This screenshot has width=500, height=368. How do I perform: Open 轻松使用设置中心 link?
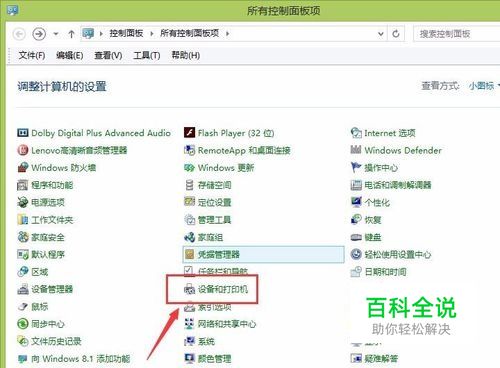pyautogui.click(x=398, y=255)
